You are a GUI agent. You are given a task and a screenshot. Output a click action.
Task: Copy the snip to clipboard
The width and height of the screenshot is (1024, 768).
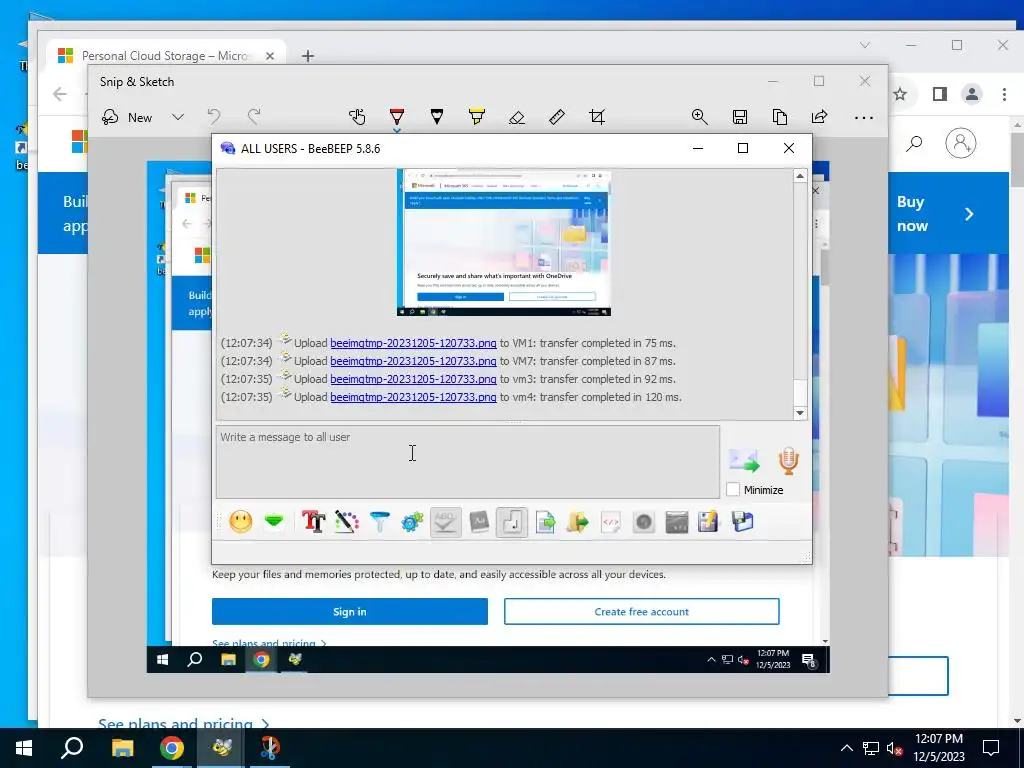pyautogui.click(x=780, y=117)
